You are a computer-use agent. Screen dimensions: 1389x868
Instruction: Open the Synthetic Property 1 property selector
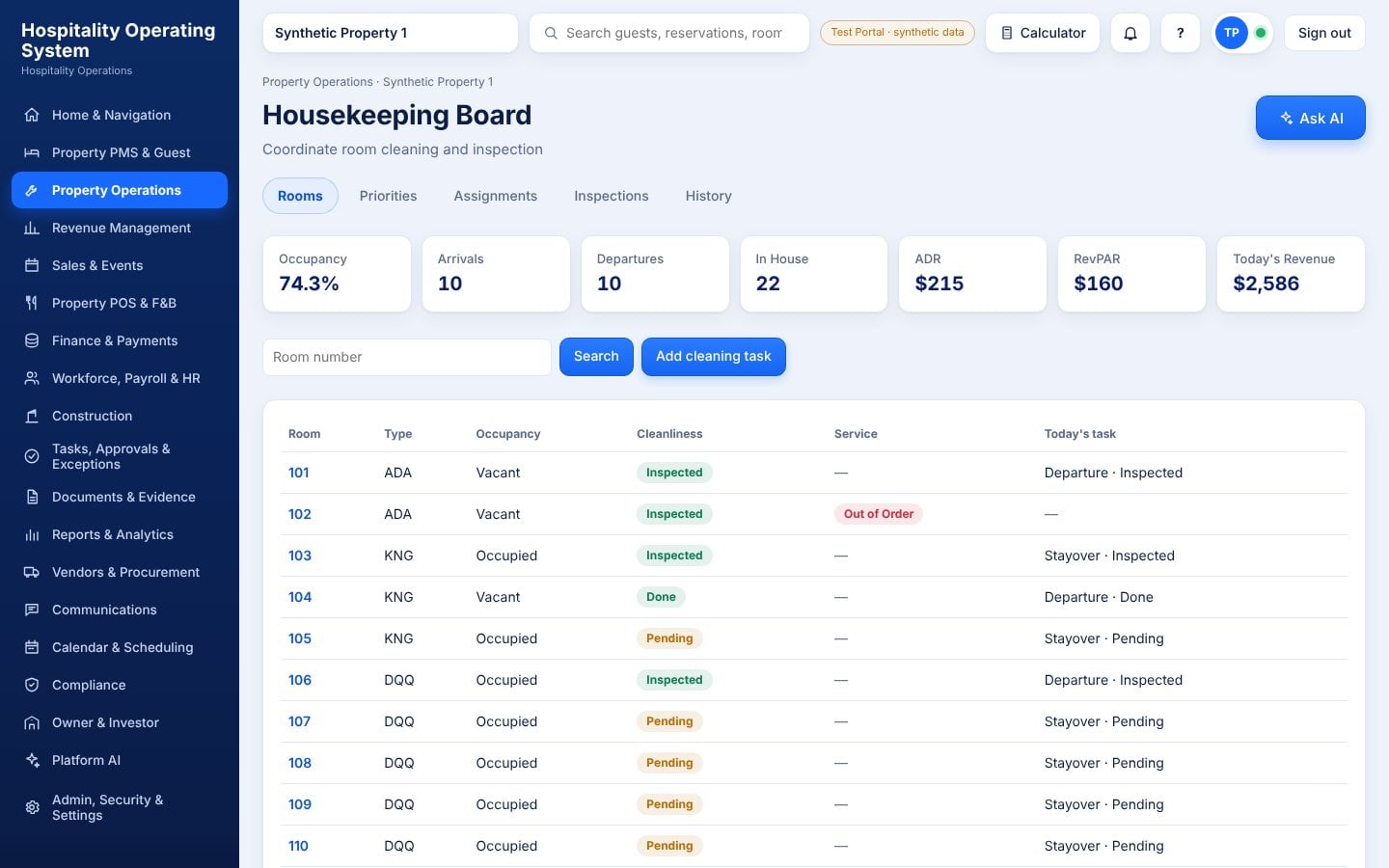coord(390,33)
